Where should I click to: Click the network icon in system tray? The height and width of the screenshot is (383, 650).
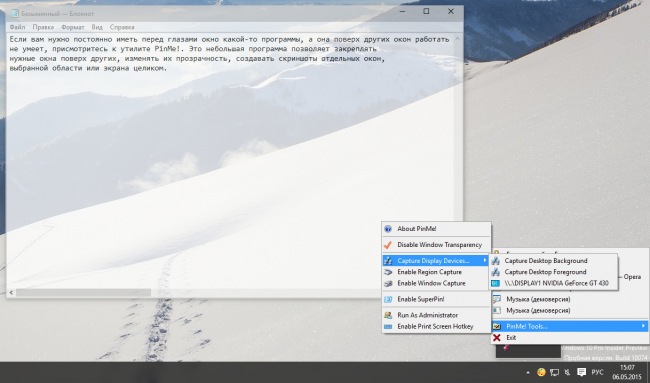coord(554,372)
